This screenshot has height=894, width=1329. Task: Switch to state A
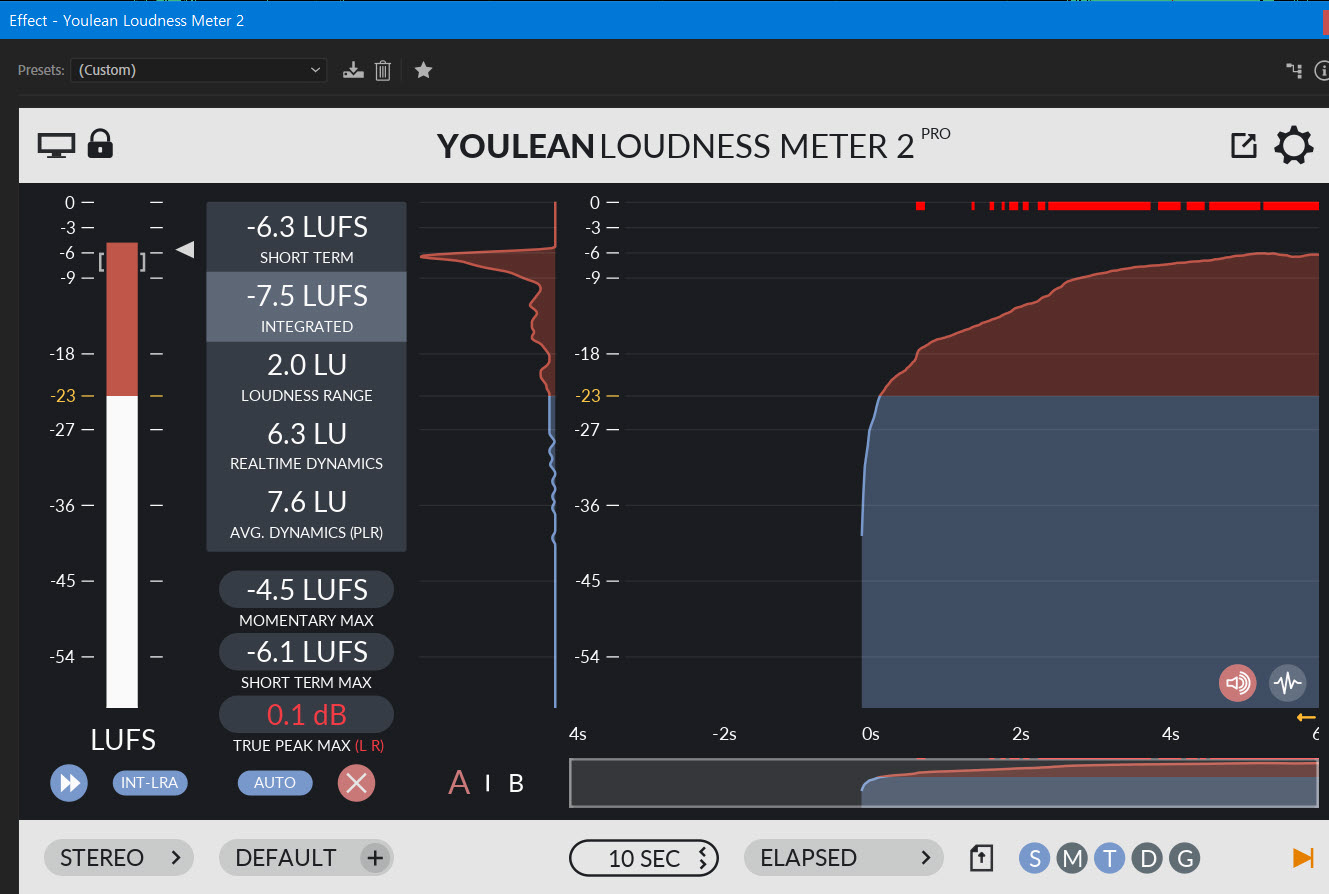coord(459,782)
